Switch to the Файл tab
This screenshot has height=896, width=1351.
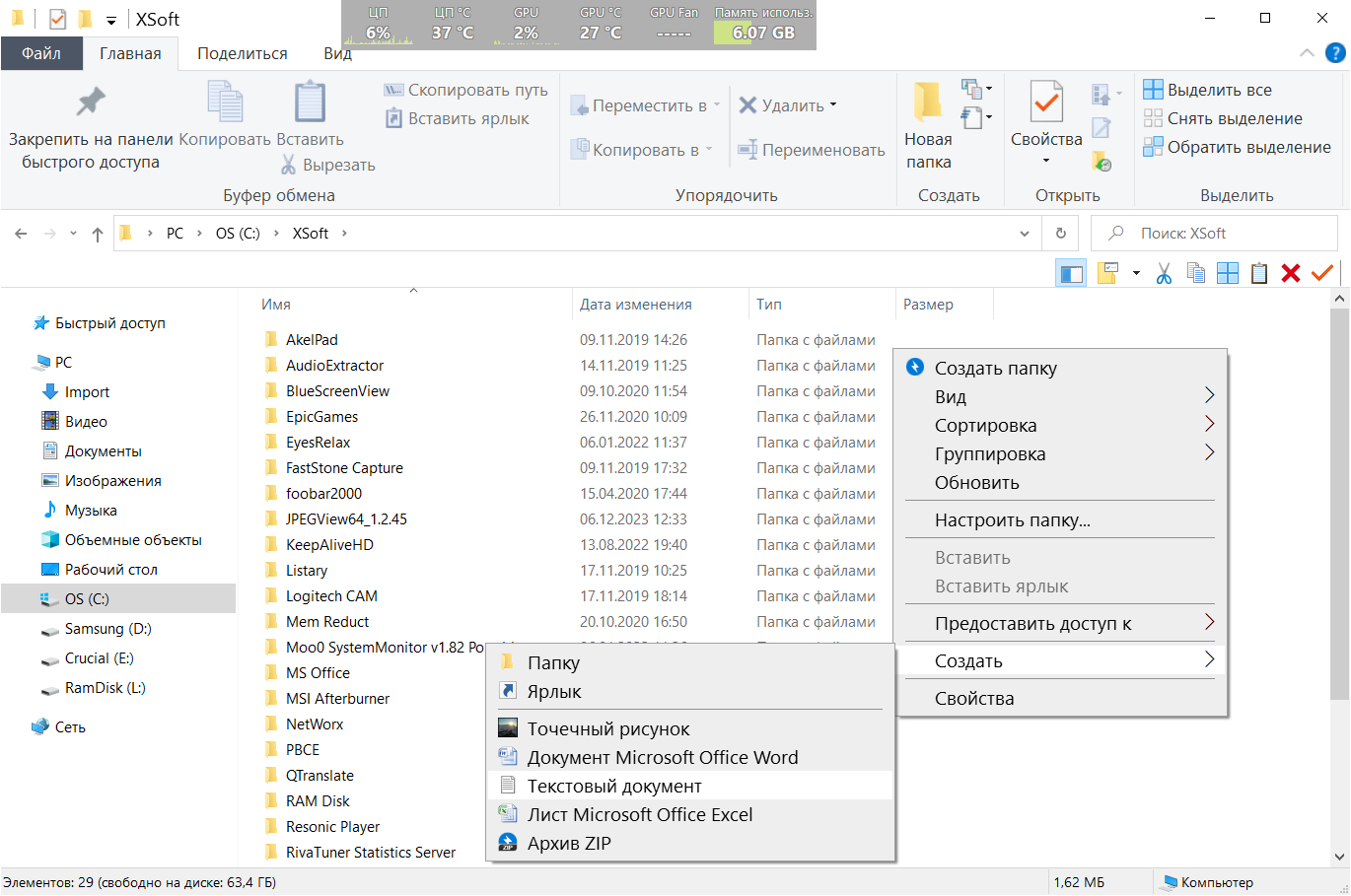pos(41,53)
